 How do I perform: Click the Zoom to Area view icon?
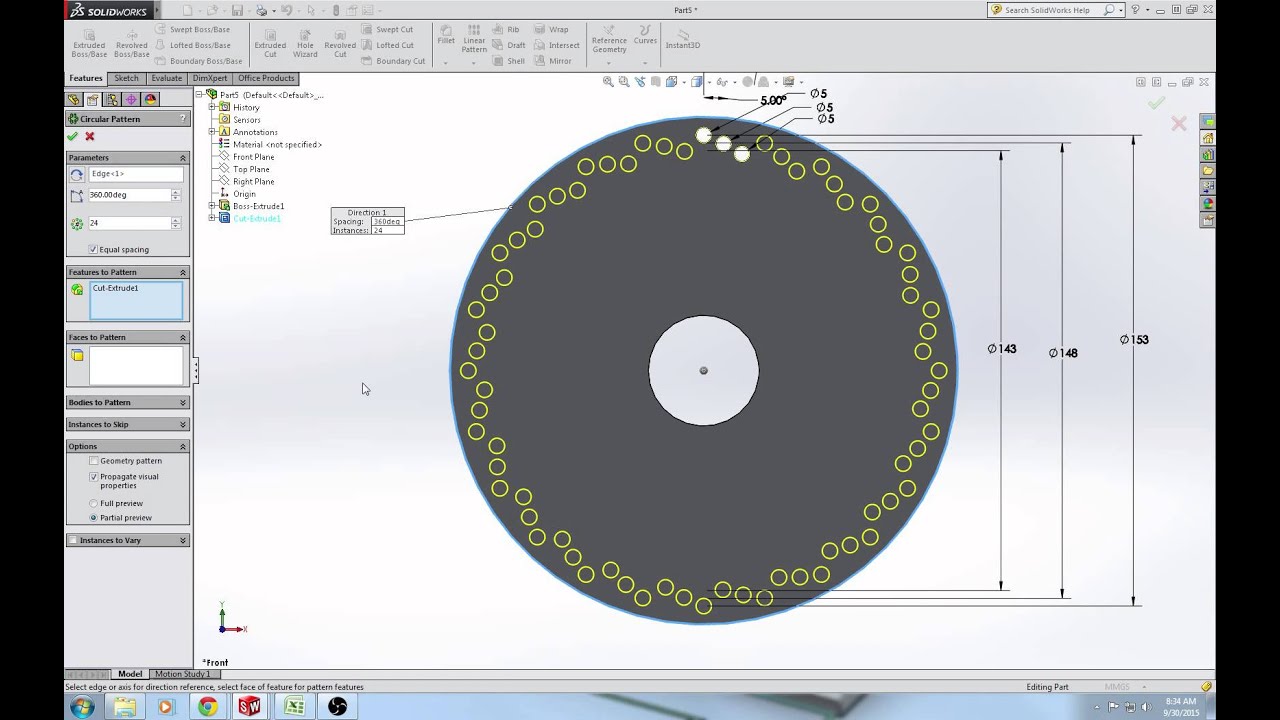tap(624, 82)
